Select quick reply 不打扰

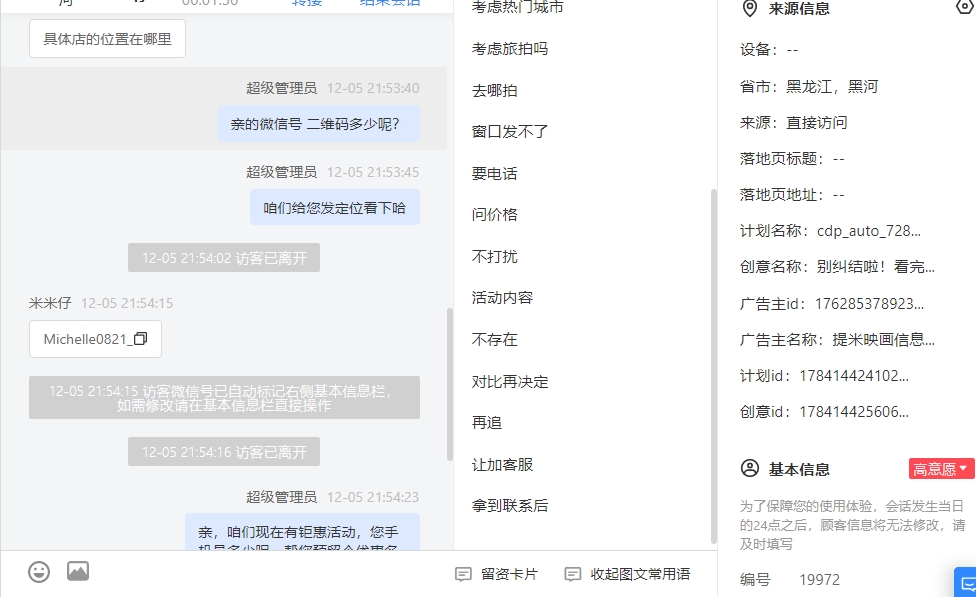[x=495, y=256]
